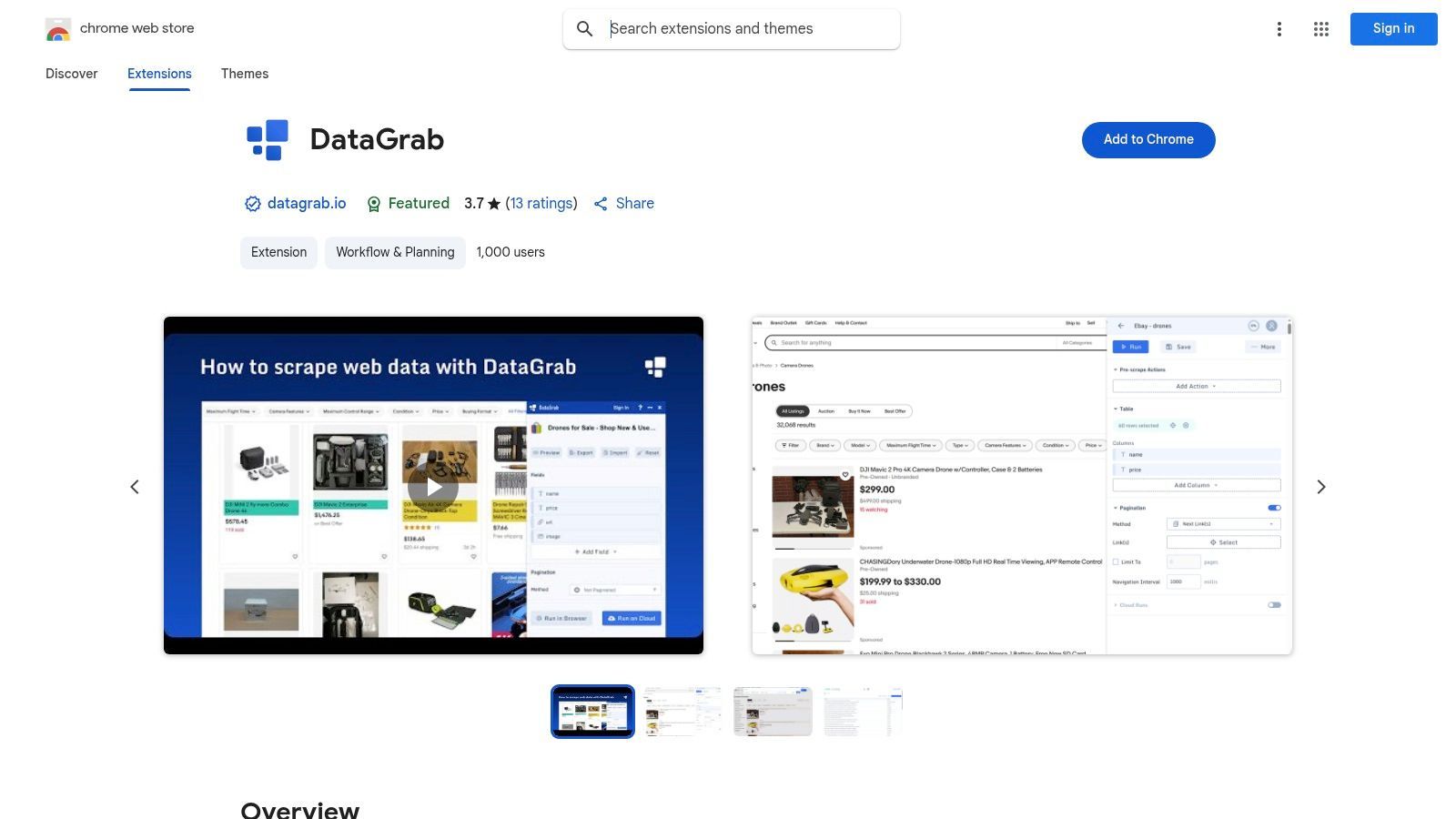The width and height of the screenshot is (1456, 819).
Task: Advance screenshots with the right arrow
Action: [x=1321, y=486]
